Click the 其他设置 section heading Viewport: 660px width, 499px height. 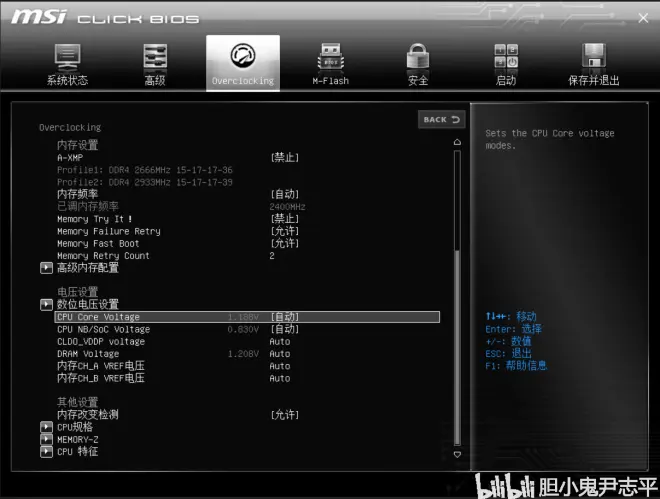[77, 402]
